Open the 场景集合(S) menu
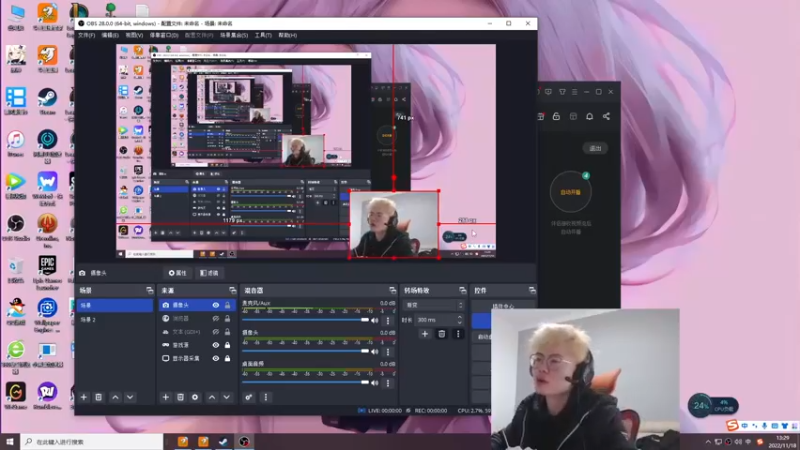This screenshot has height=450, width=800. 234,35
